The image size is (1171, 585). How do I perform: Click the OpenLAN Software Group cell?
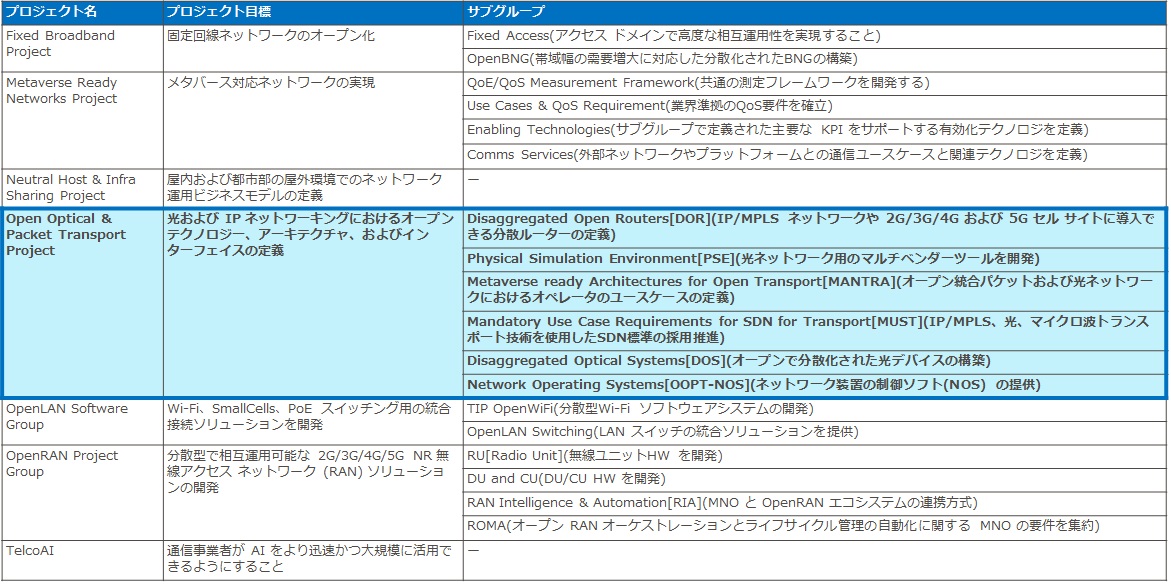coord(82,421)
